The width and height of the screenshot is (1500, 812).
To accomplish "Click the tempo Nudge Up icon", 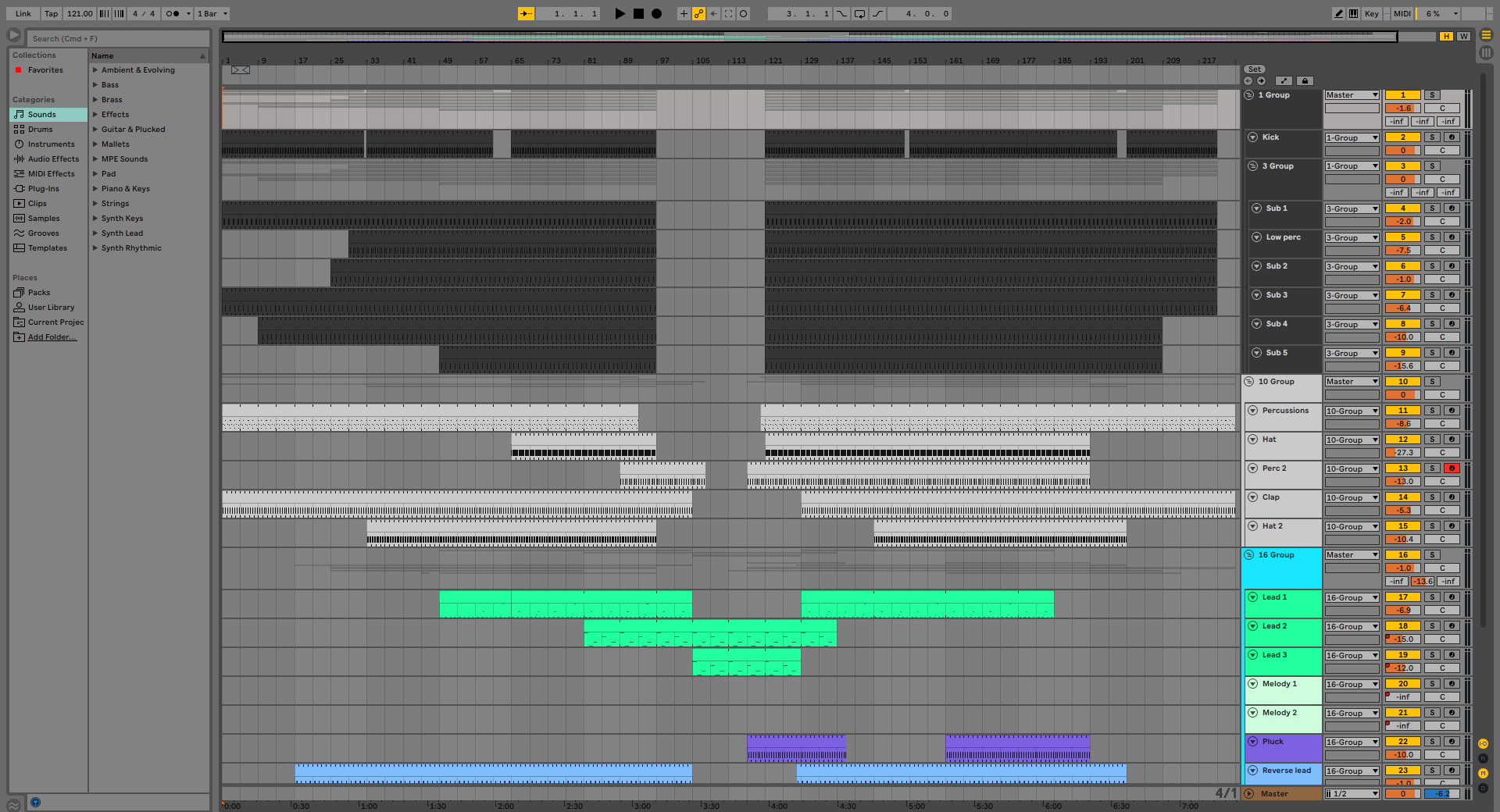I will click(119, 13).
